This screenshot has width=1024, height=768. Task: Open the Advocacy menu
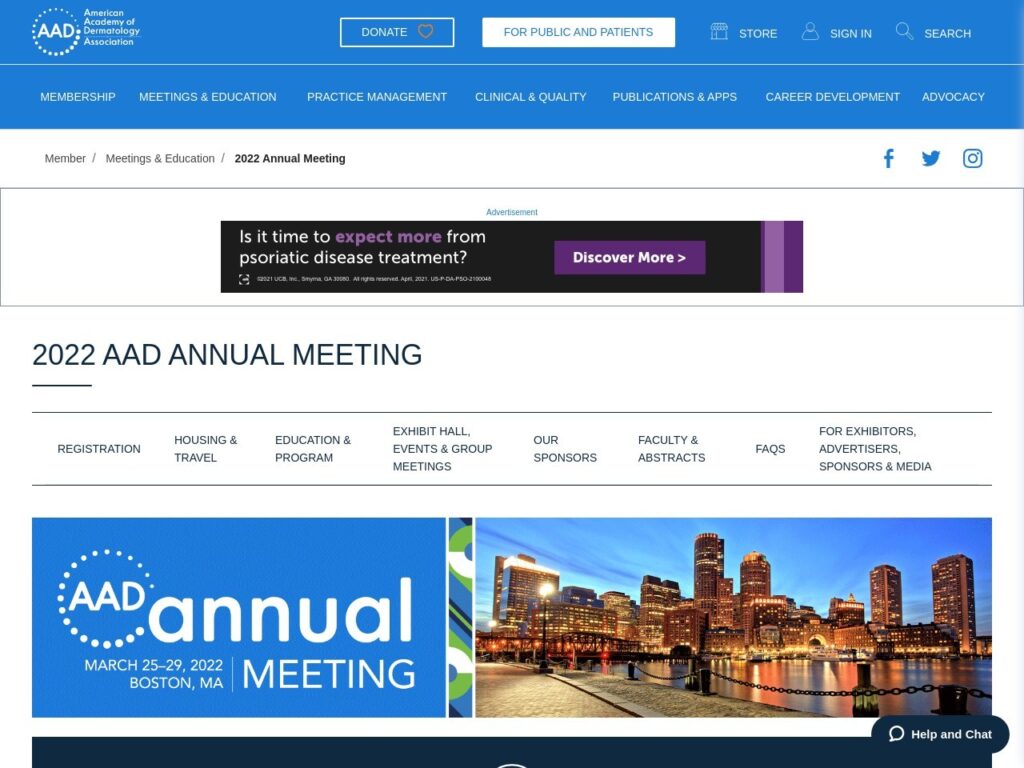[x=953, y=97]
